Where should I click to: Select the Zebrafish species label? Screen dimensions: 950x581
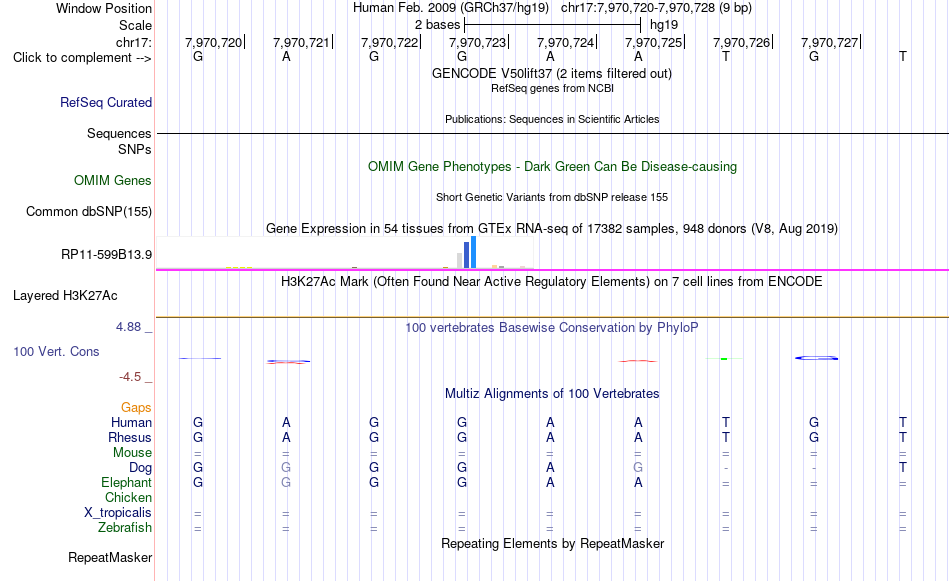tap(125, 528)
